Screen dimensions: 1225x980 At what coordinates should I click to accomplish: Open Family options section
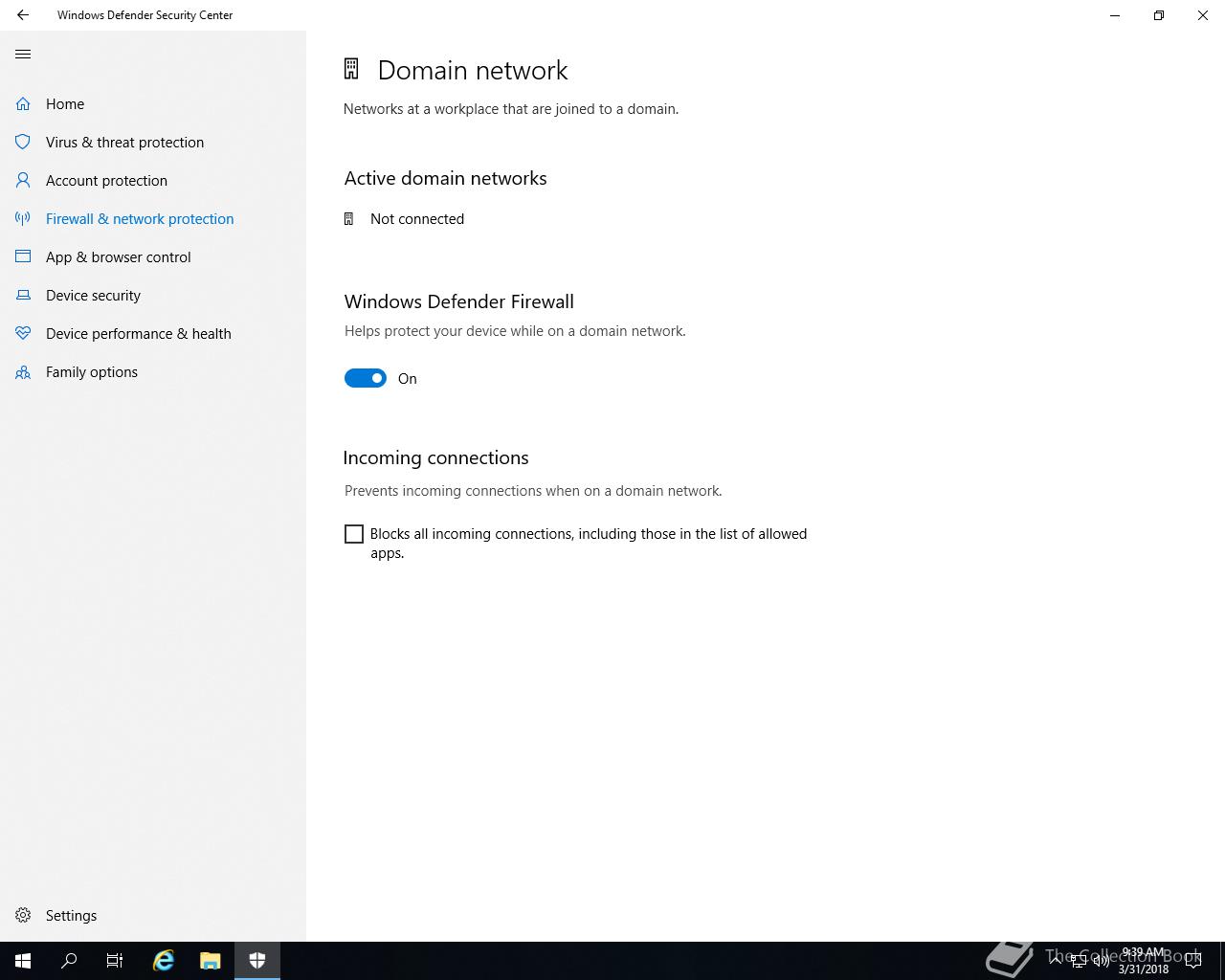click(153, 371)
